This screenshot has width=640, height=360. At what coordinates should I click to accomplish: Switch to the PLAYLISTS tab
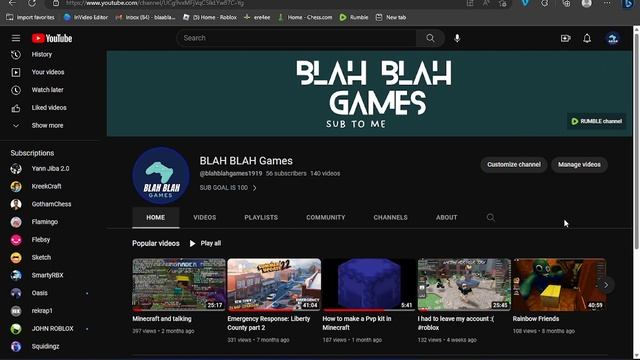coord(261,218)
